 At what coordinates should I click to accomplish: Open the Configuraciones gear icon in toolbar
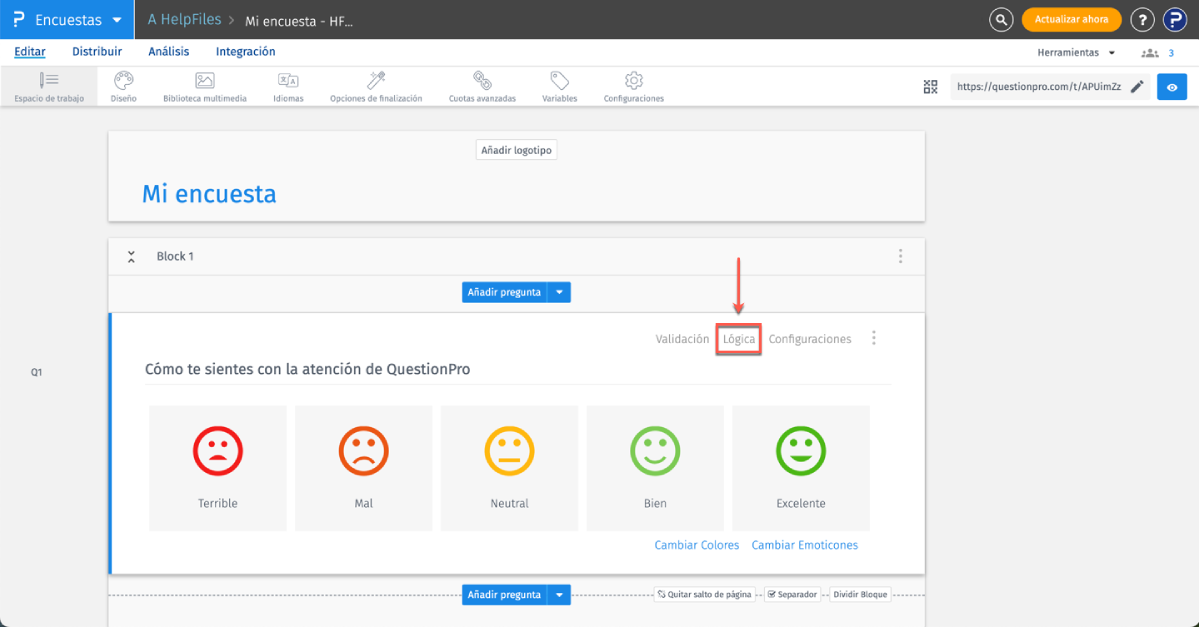(x=633, y=82)
